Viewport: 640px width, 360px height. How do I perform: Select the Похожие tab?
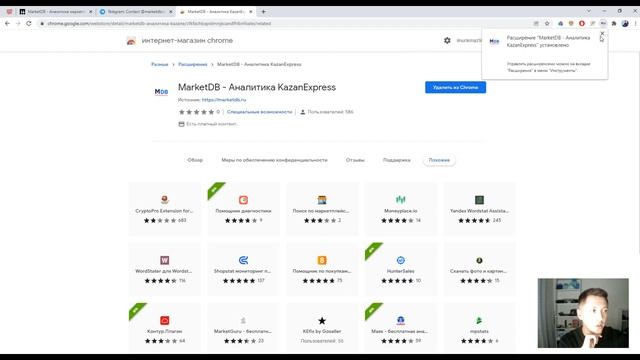click(439, 160)
